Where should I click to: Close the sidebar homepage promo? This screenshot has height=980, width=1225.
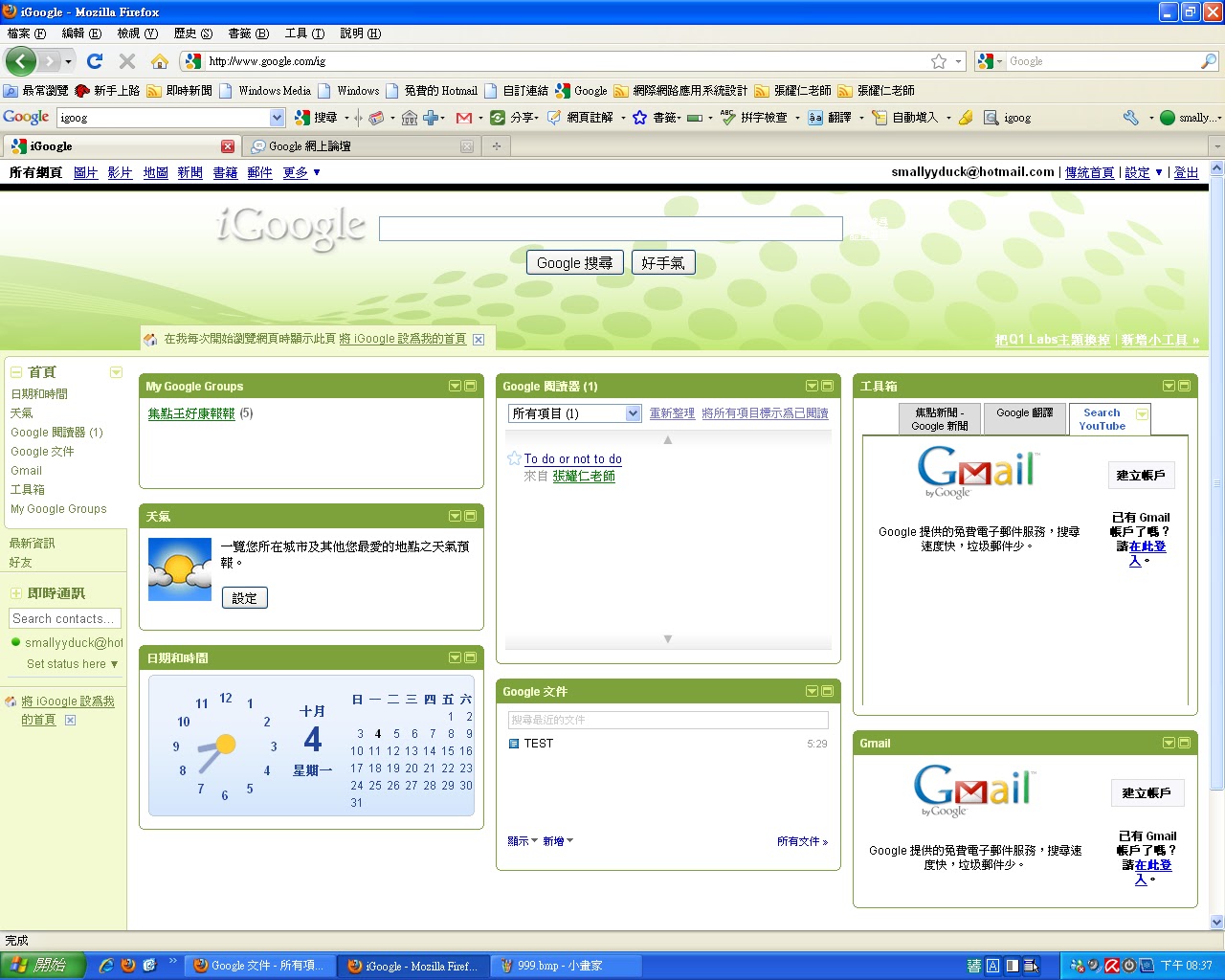click(x=70, y=720)
